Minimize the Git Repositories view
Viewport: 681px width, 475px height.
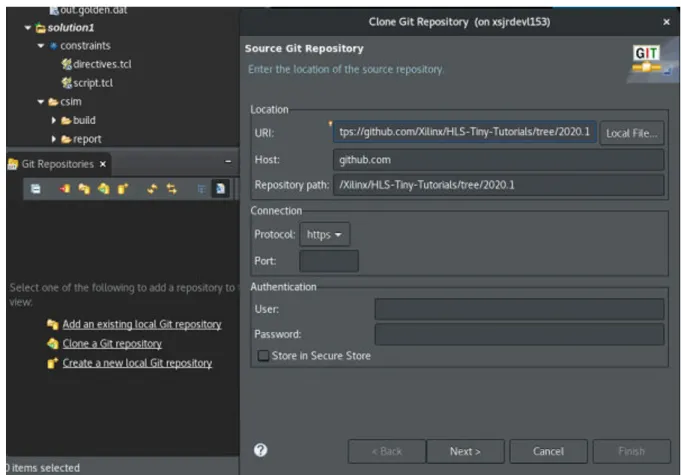point(228,162)
